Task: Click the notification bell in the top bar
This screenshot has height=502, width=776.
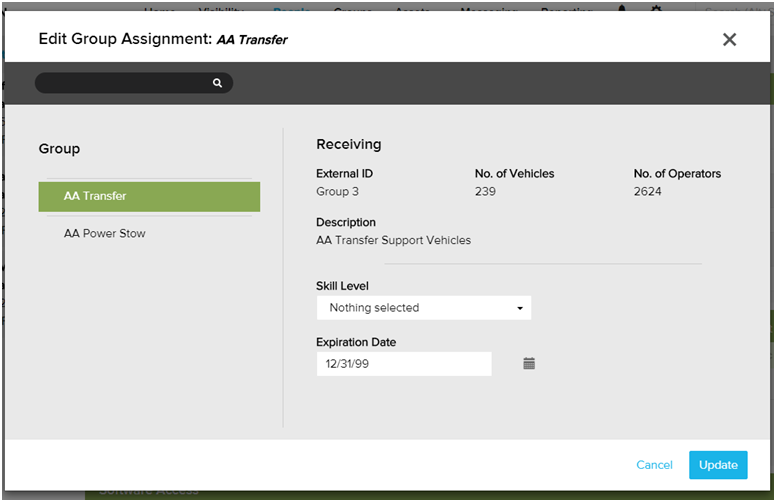Action: 623,10
